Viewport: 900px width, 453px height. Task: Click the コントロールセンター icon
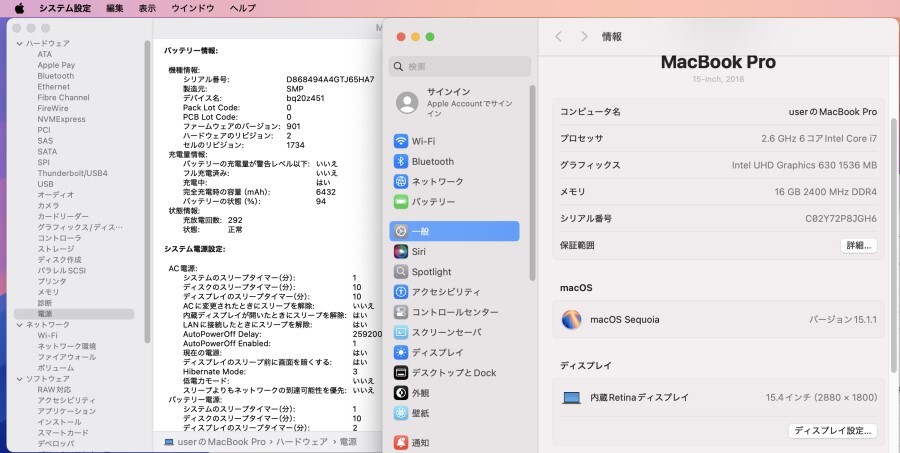point(401,312)
